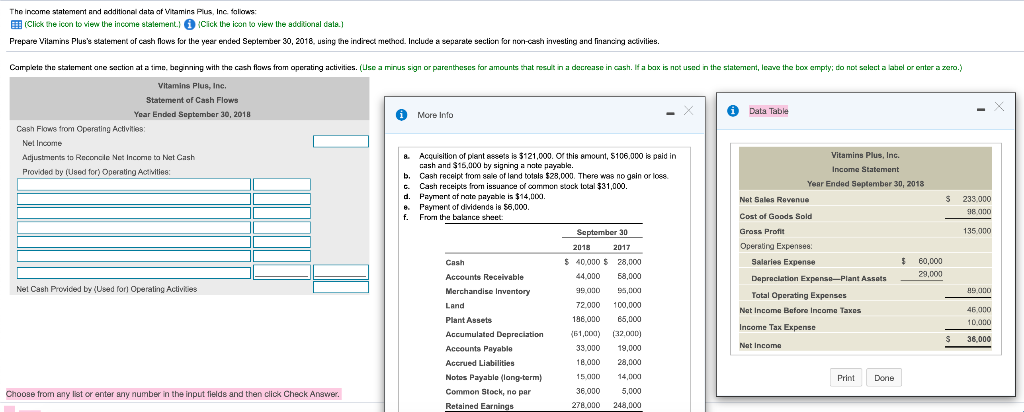Click the Net Income amount input box
Image resolution: width=1024 pixels, height=412 pixels.
pyautogui.click(x=341, y=142)
